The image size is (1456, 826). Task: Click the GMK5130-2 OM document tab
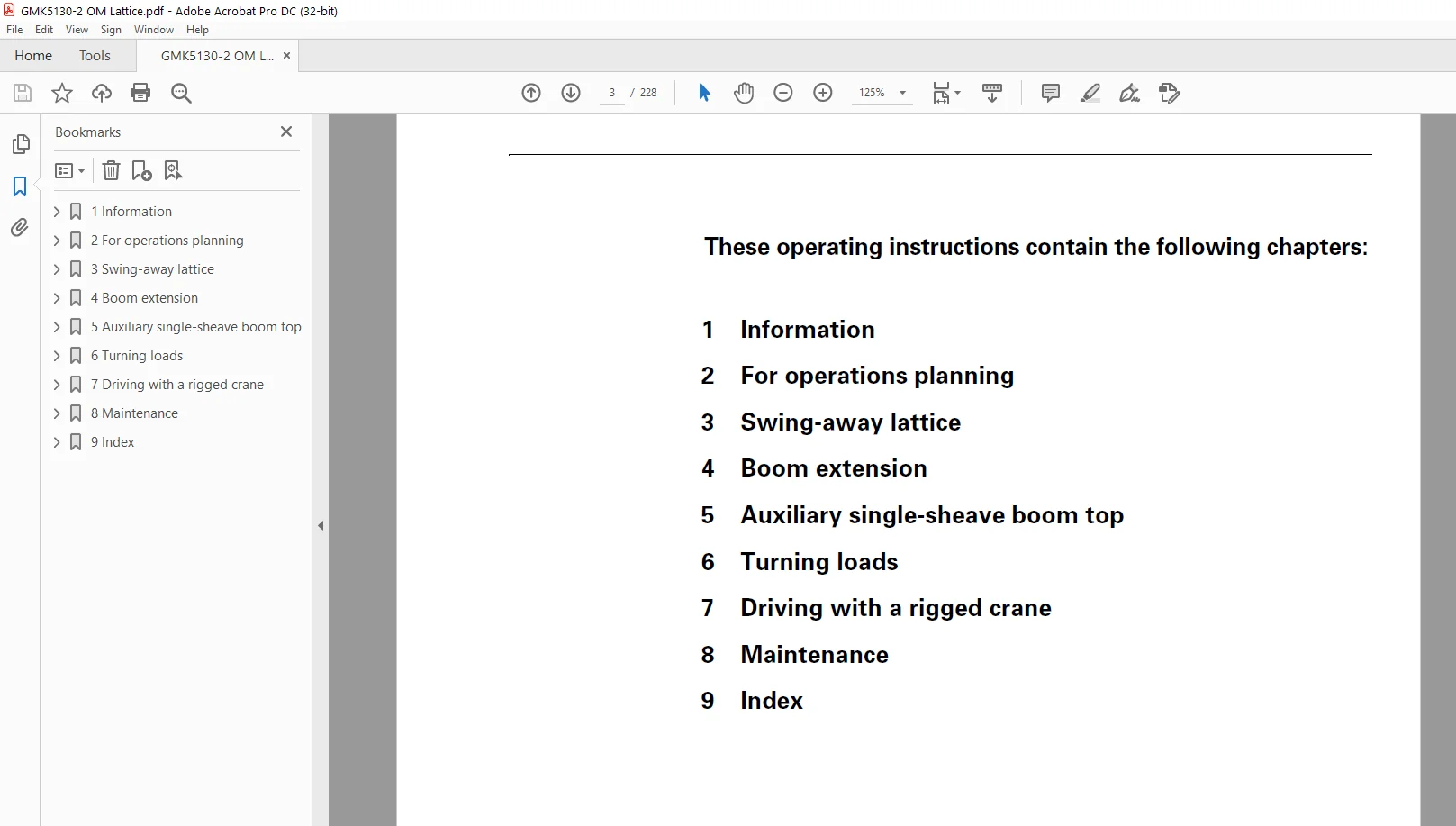tap(216, 56)
